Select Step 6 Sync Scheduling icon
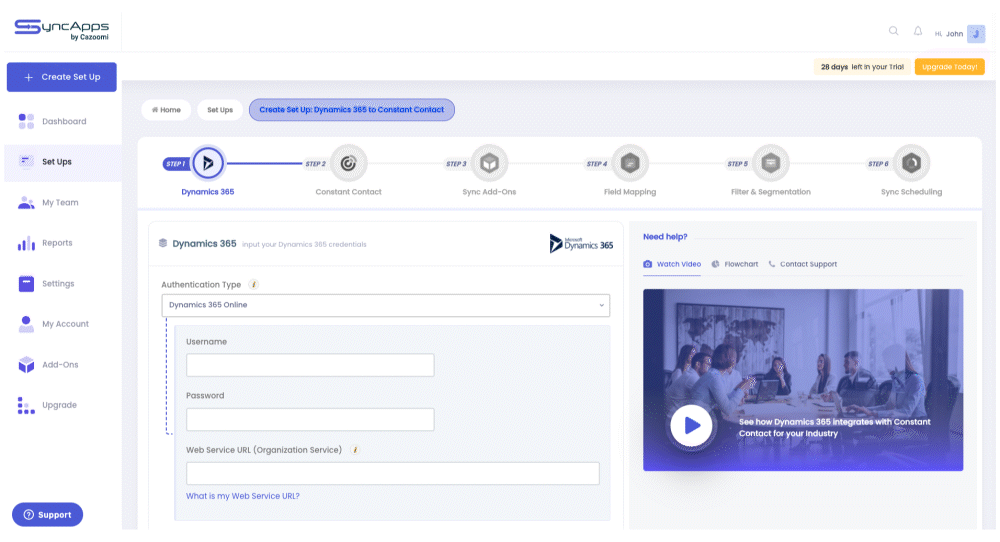1000x542 pixels. [x=911, y=163]
